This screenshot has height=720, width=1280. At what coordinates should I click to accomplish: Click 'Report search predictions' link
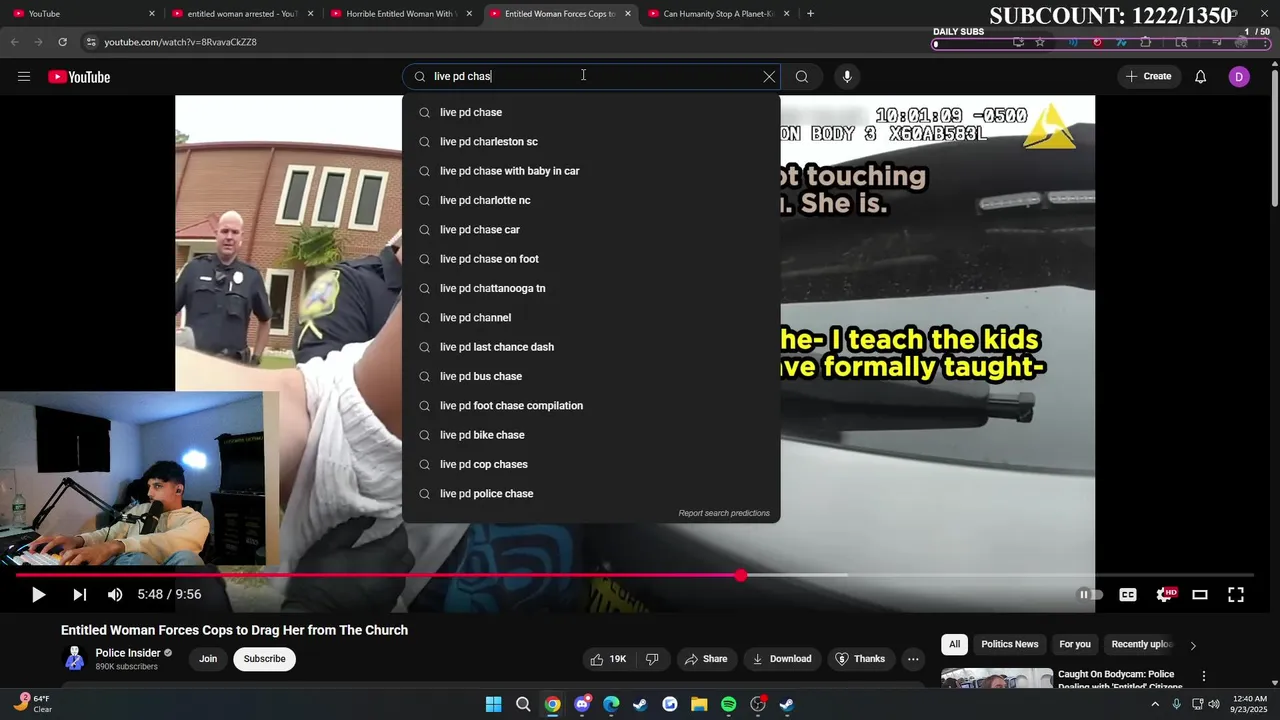pyautogui.click(x=724, y=514)
